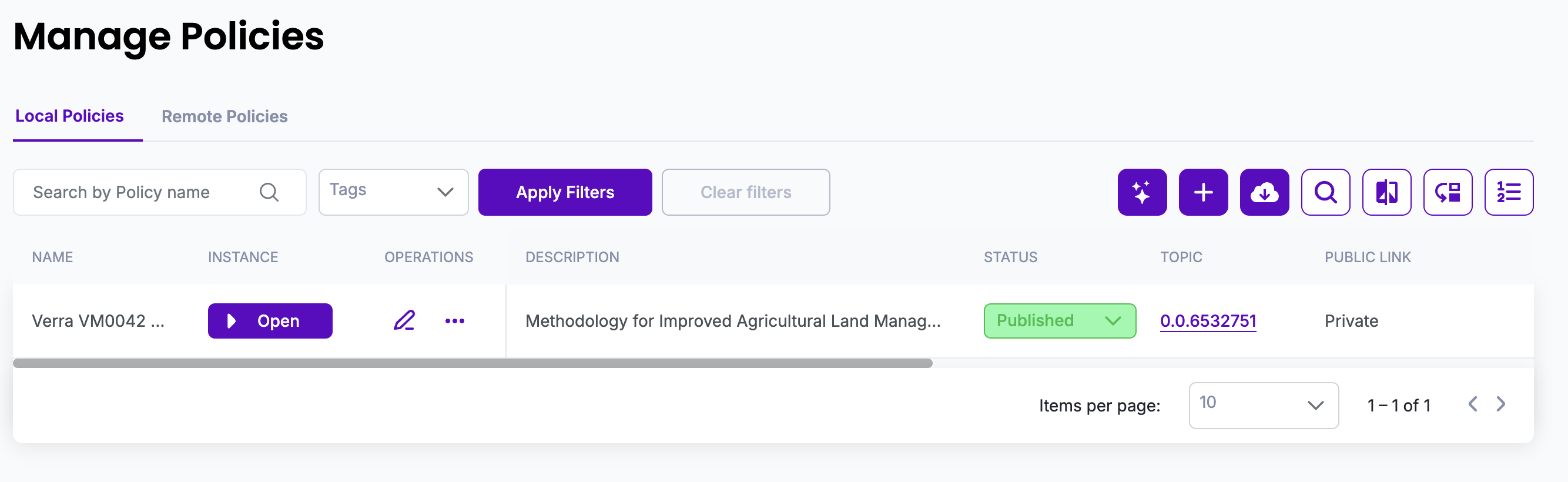Open the items per page dropdown

[x=1263, y=406]
